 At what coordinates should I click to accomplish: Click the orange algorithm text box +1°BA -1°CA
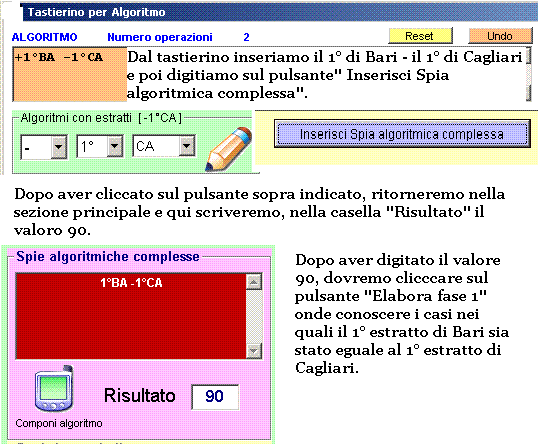(x=70, y=74)
